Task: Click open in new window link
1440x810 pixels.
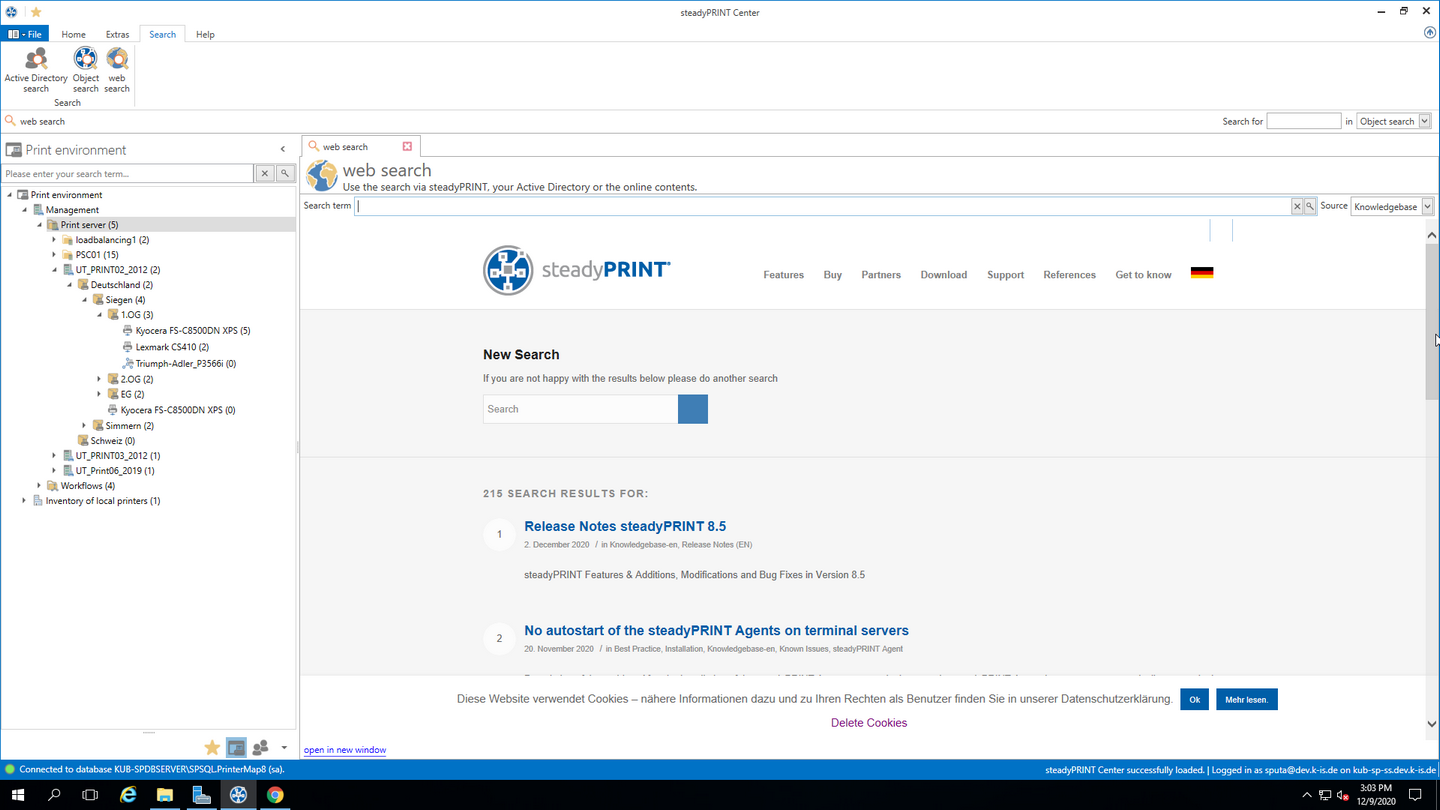Action: pos(345,749)
